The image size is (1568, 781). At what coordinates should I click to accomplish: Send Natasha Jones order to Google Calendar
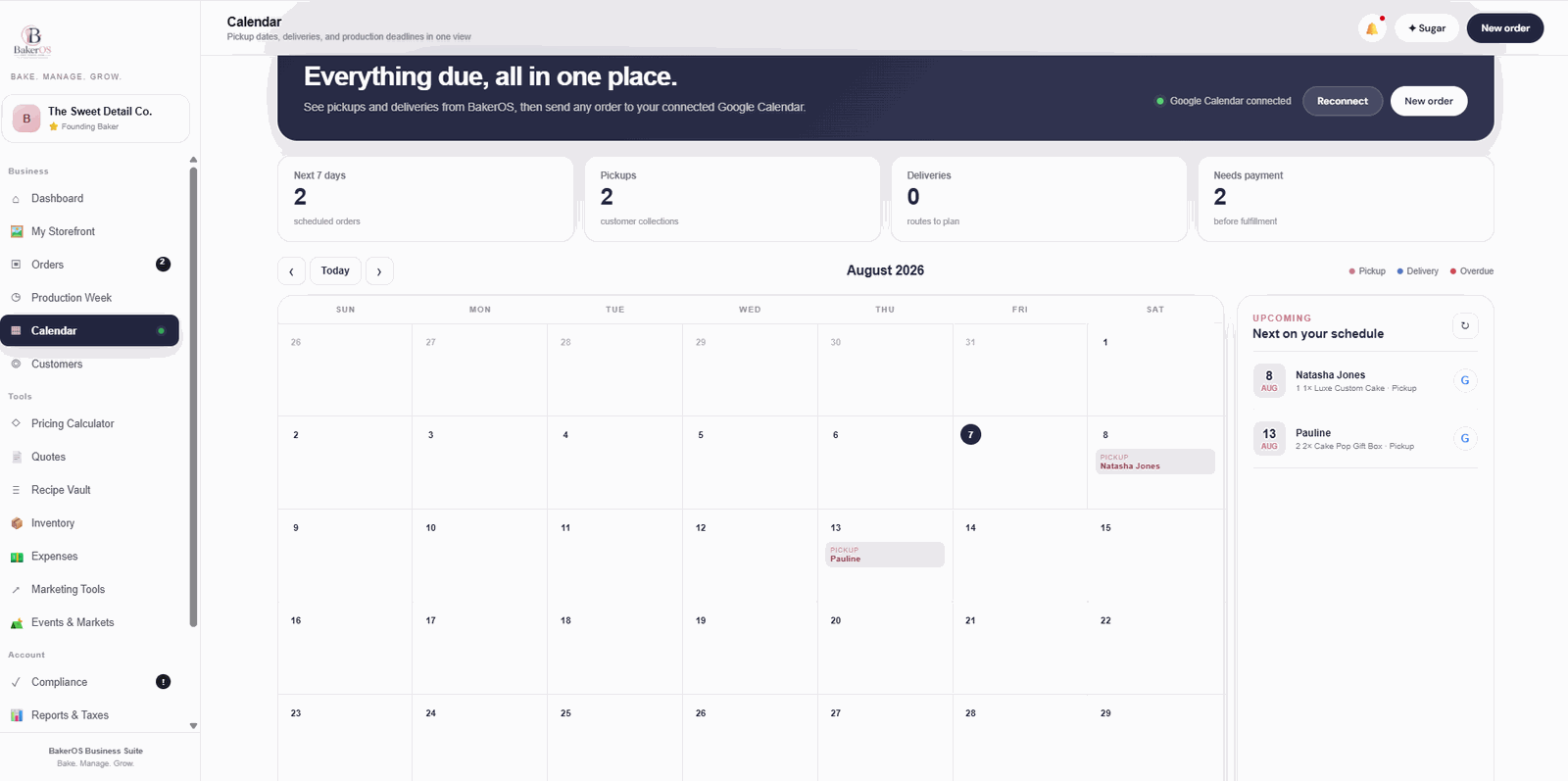click(x=1465, y=380)
